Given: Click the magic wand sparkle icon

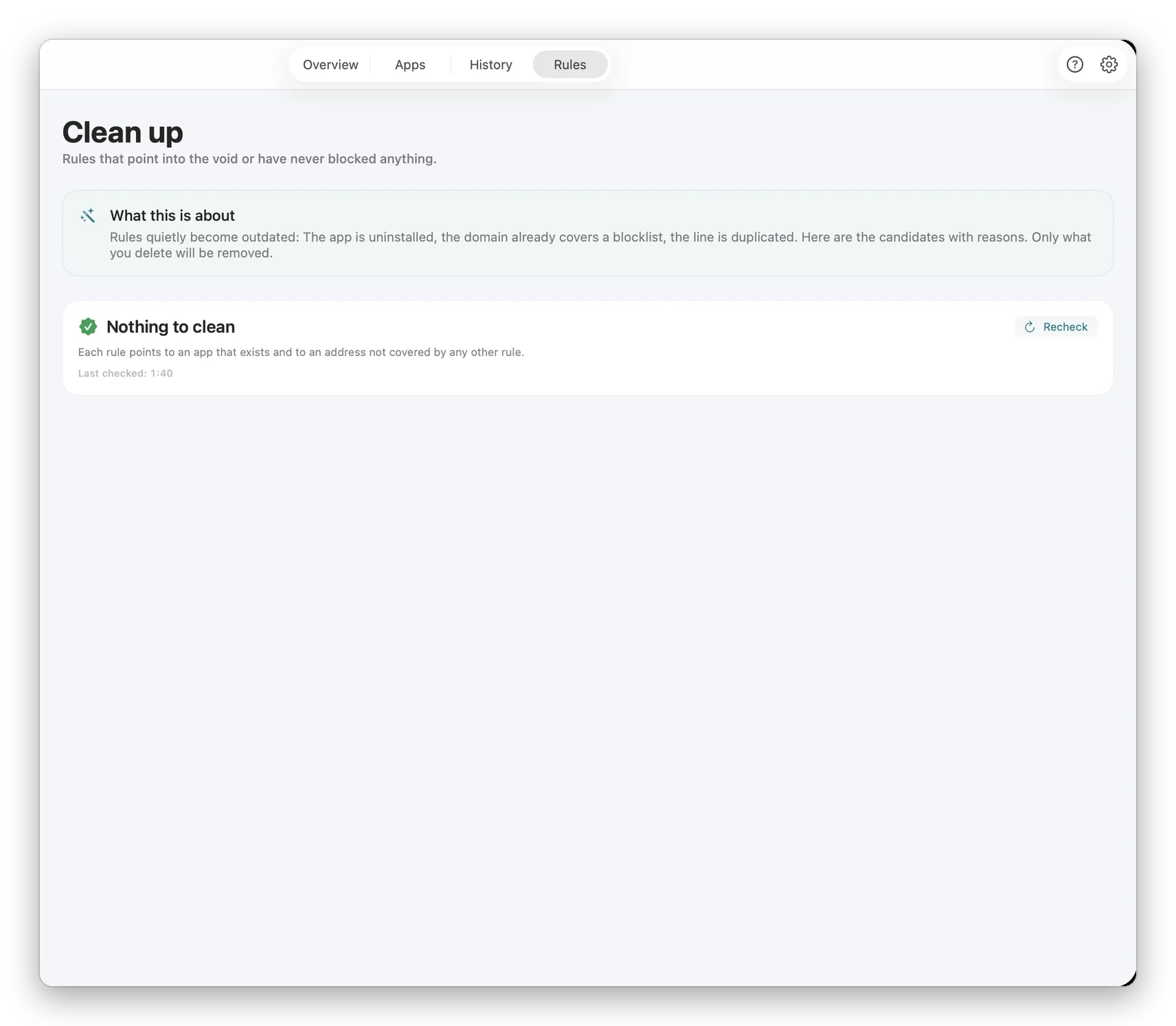Looking at the screenshot, I should pos(87,216).
